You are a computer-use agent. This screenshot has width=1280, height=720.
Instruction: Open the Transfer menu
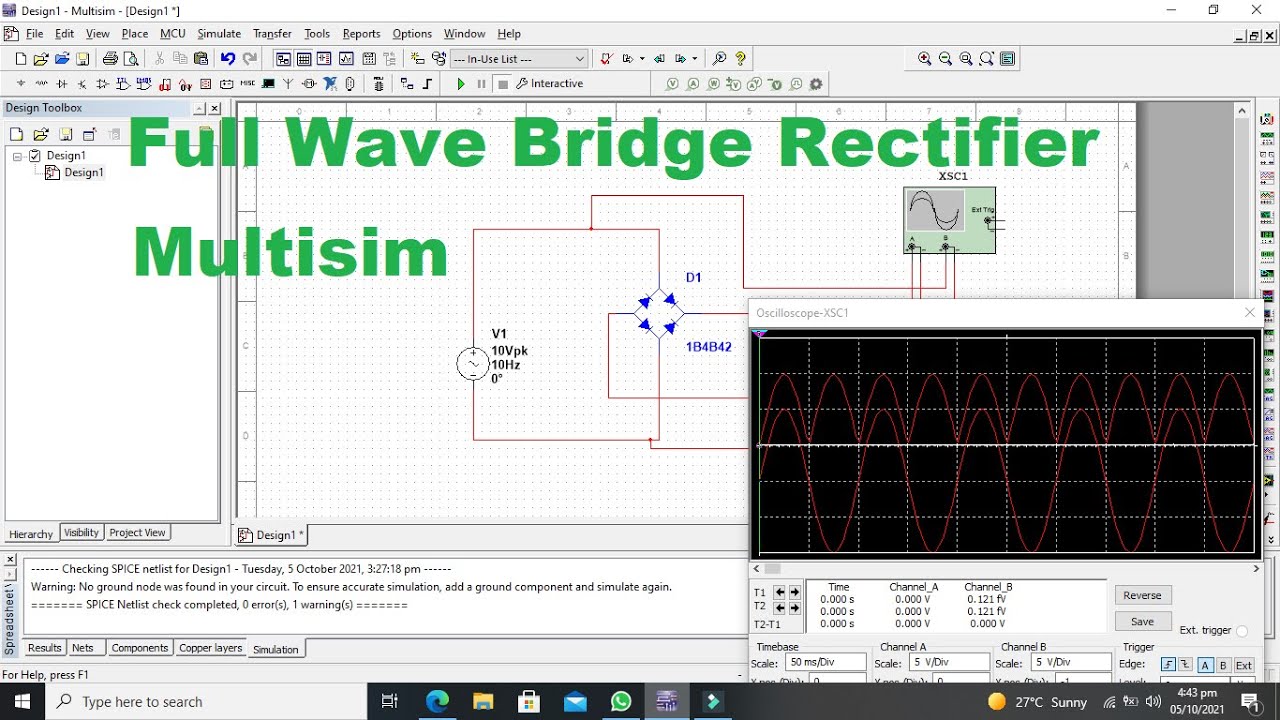point(272,34)
